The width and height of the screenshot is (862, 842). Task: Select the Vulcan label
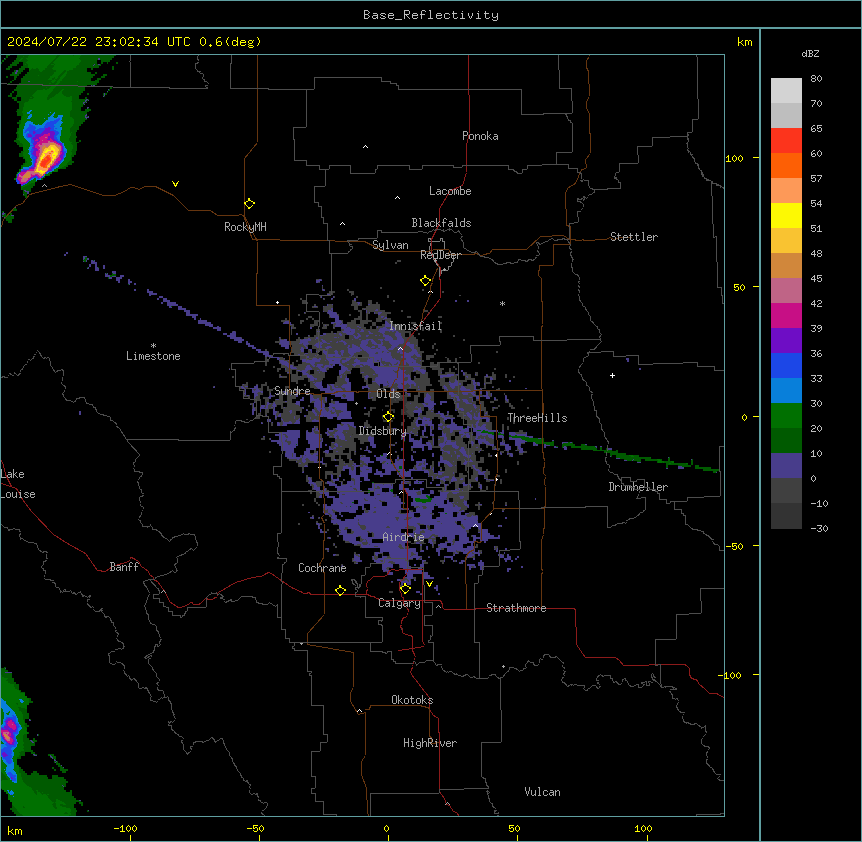coord(543,792)
